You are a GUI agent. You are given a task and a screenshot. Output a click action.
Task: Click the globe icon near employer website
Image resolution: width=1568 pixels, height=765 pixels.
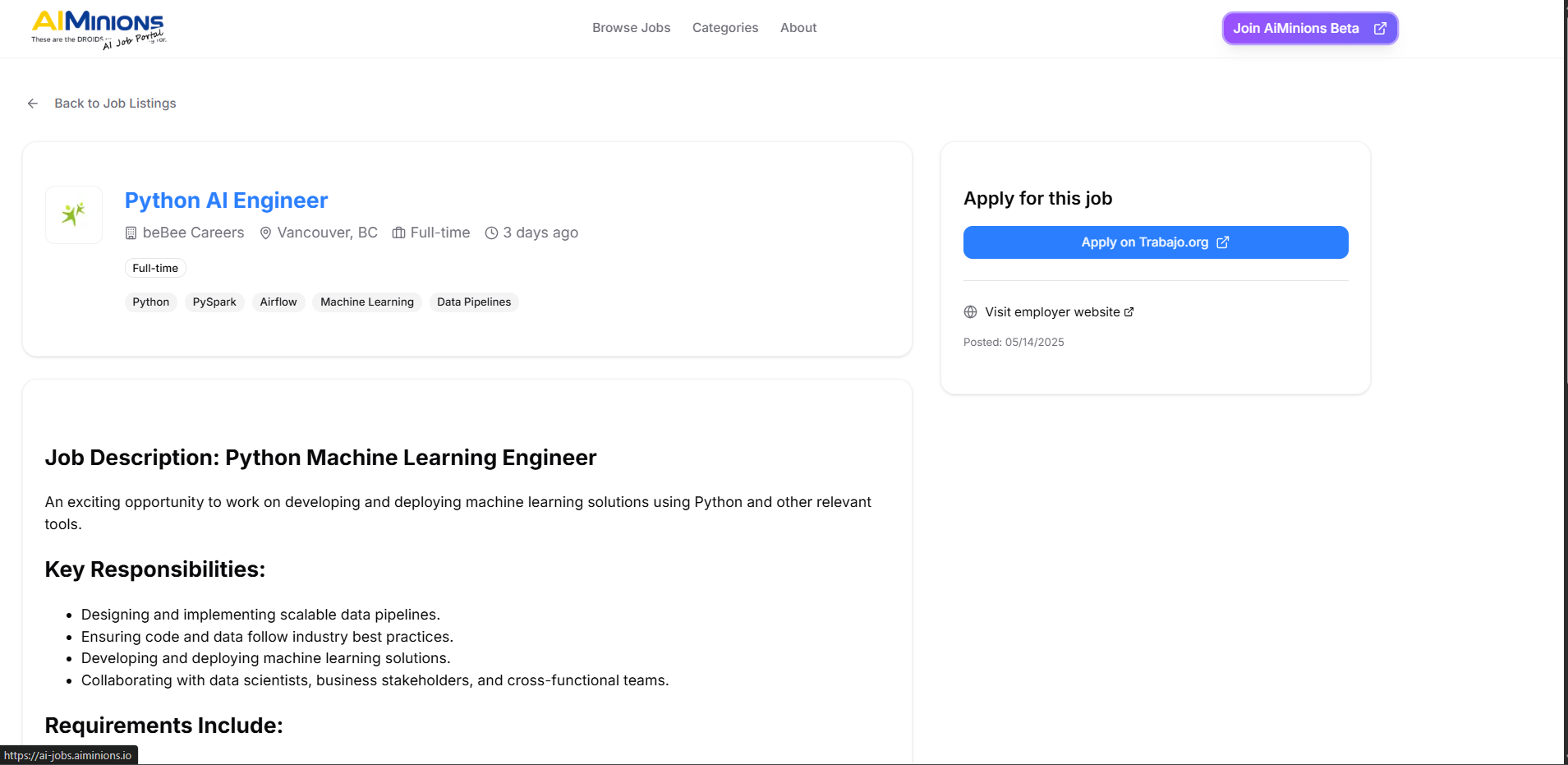click(x=970, y=312)
